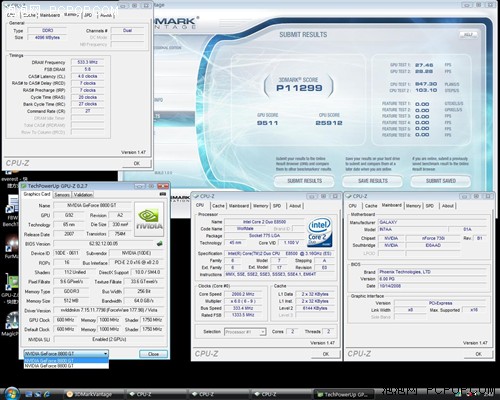The height and width of the screenshot is (400, 500).
Task: Choose the highlighted GeForce 8800 GT list entry
Action: click(x=66, y=361)
